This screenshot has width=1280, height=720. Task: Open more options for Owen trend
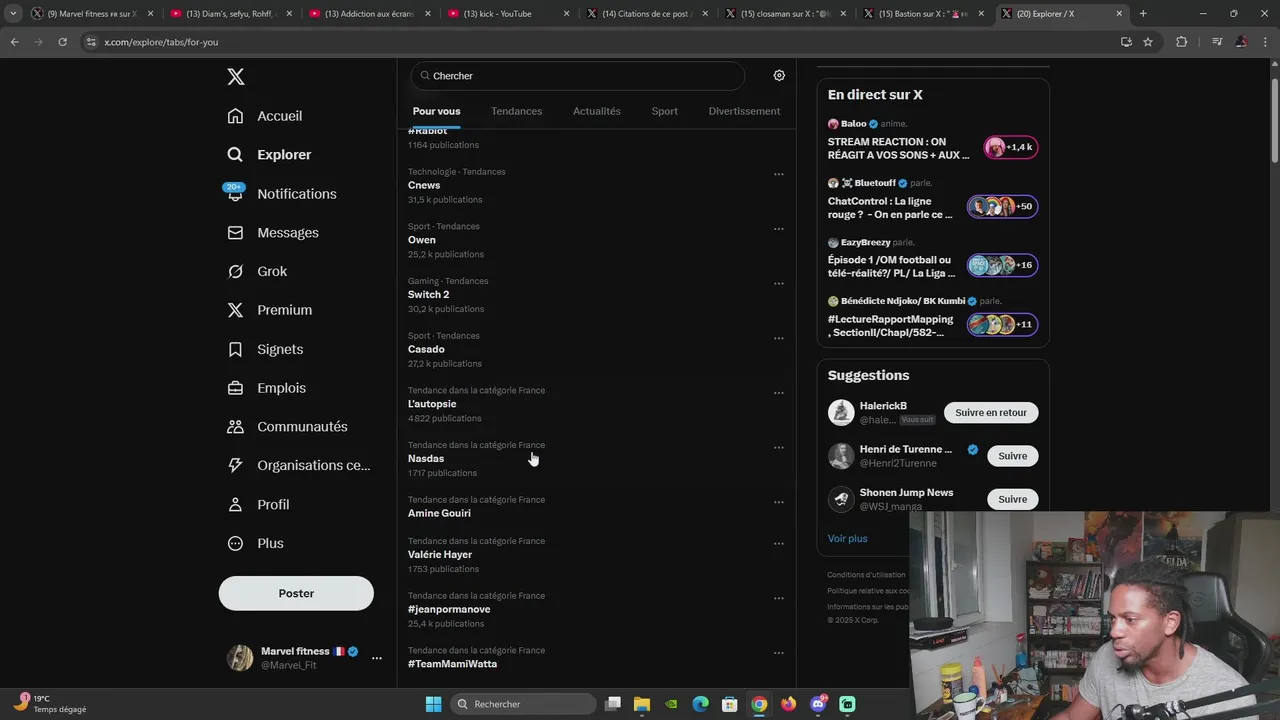point(778,229)
